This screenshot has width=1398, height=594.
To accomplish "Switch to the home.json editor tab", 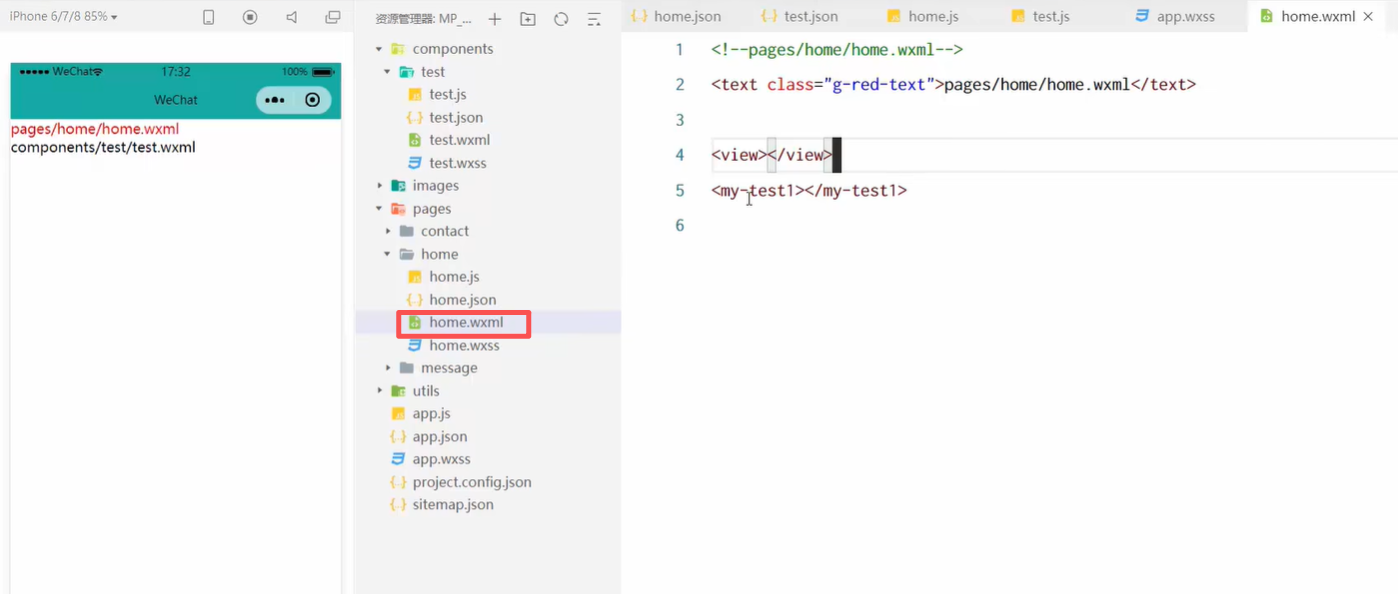I will tap(676, 16).
